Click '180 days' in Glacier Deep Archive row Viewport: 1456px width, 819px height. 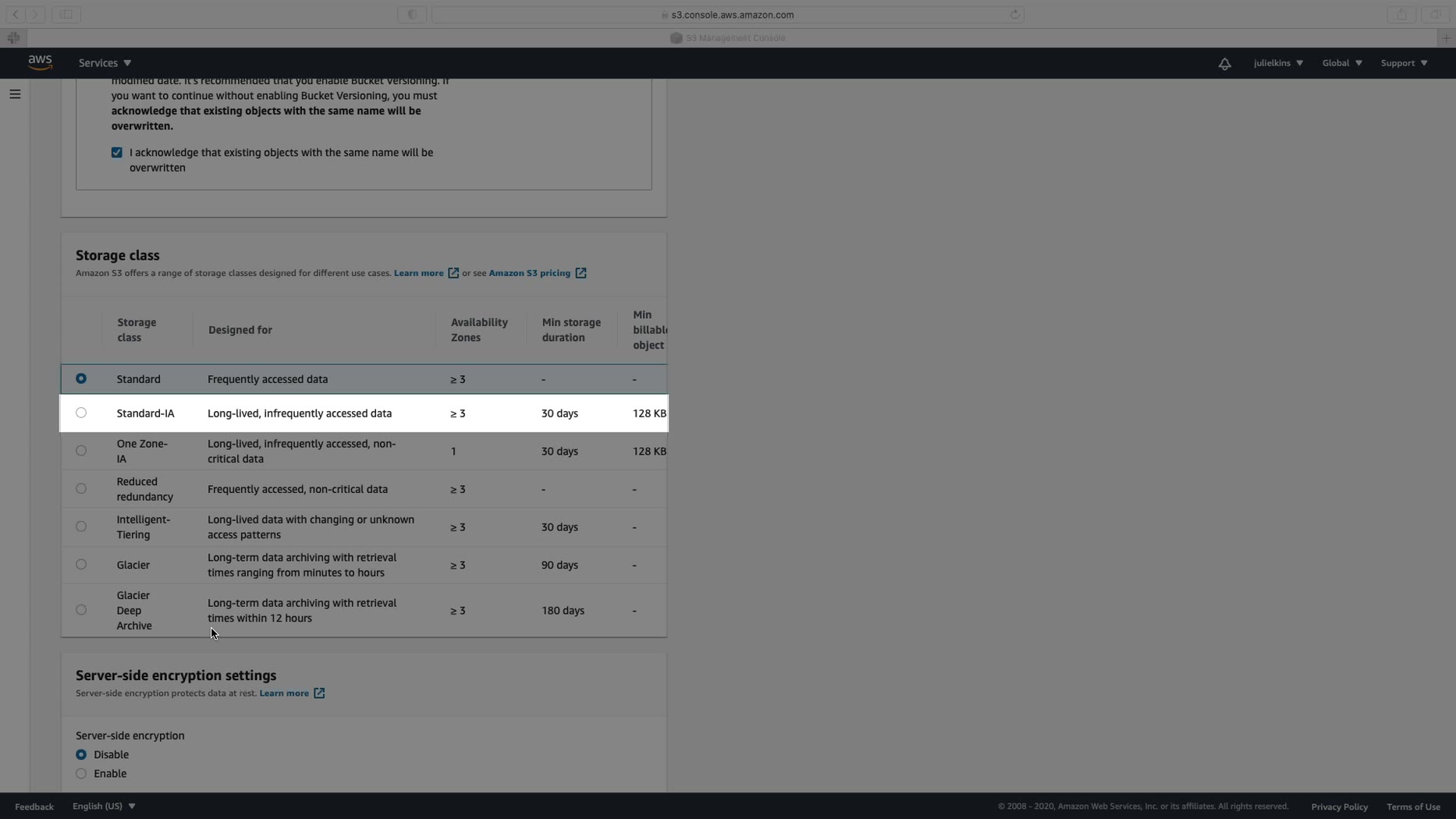point(563,611)
